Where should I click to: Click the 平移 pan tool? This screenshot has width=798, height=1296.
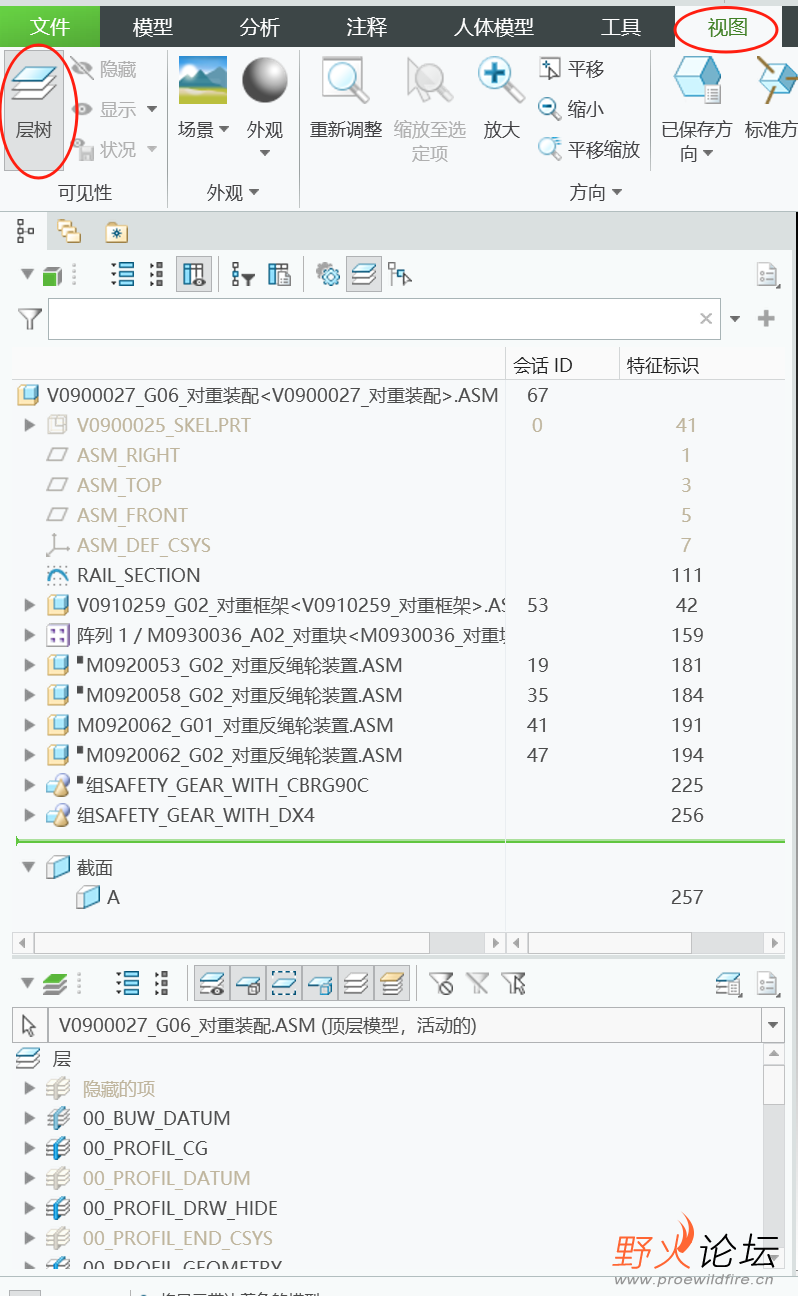[571, 69]
